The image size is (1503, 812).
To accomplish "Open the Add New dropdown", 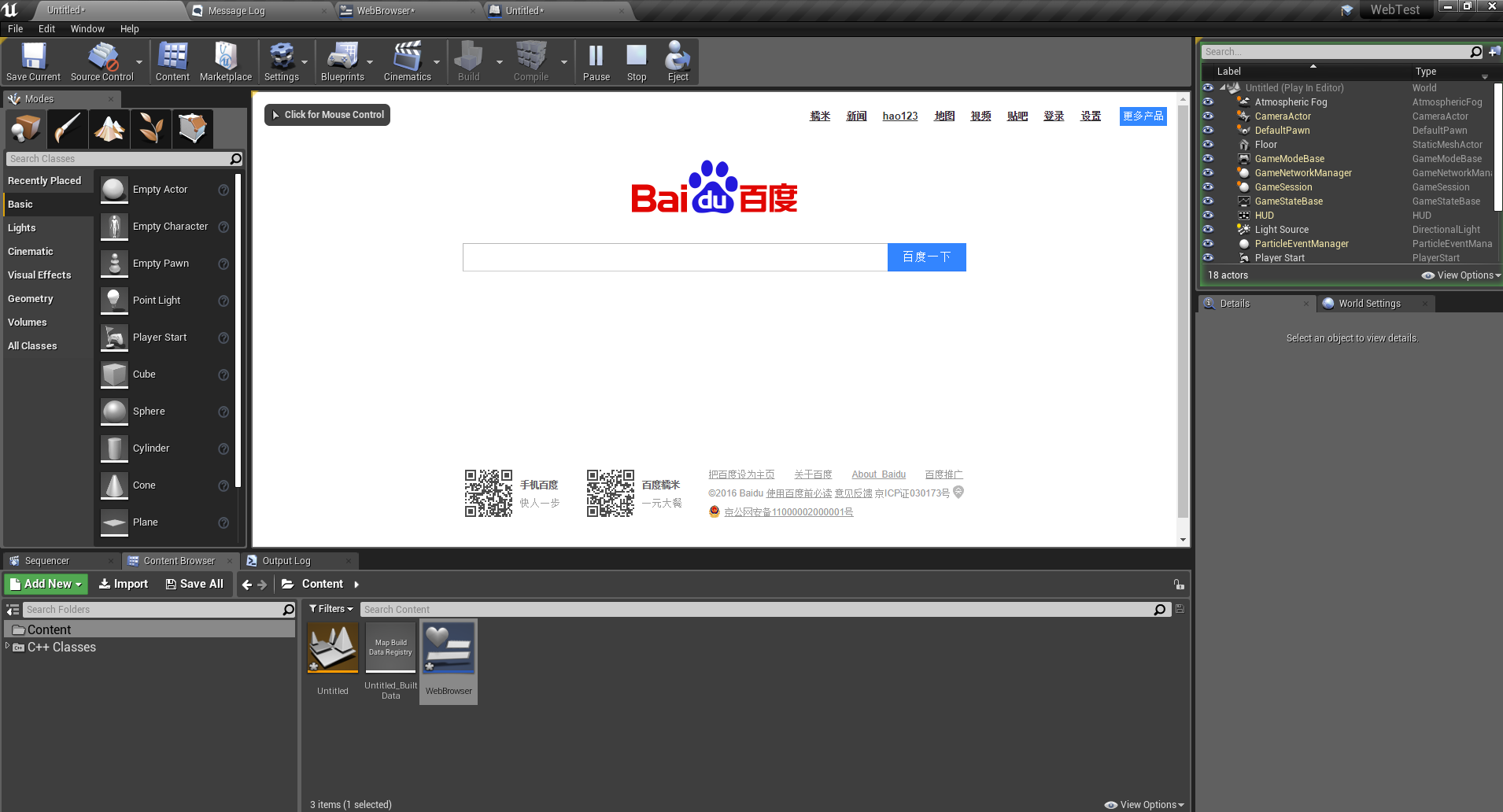I will coord(45,584).
